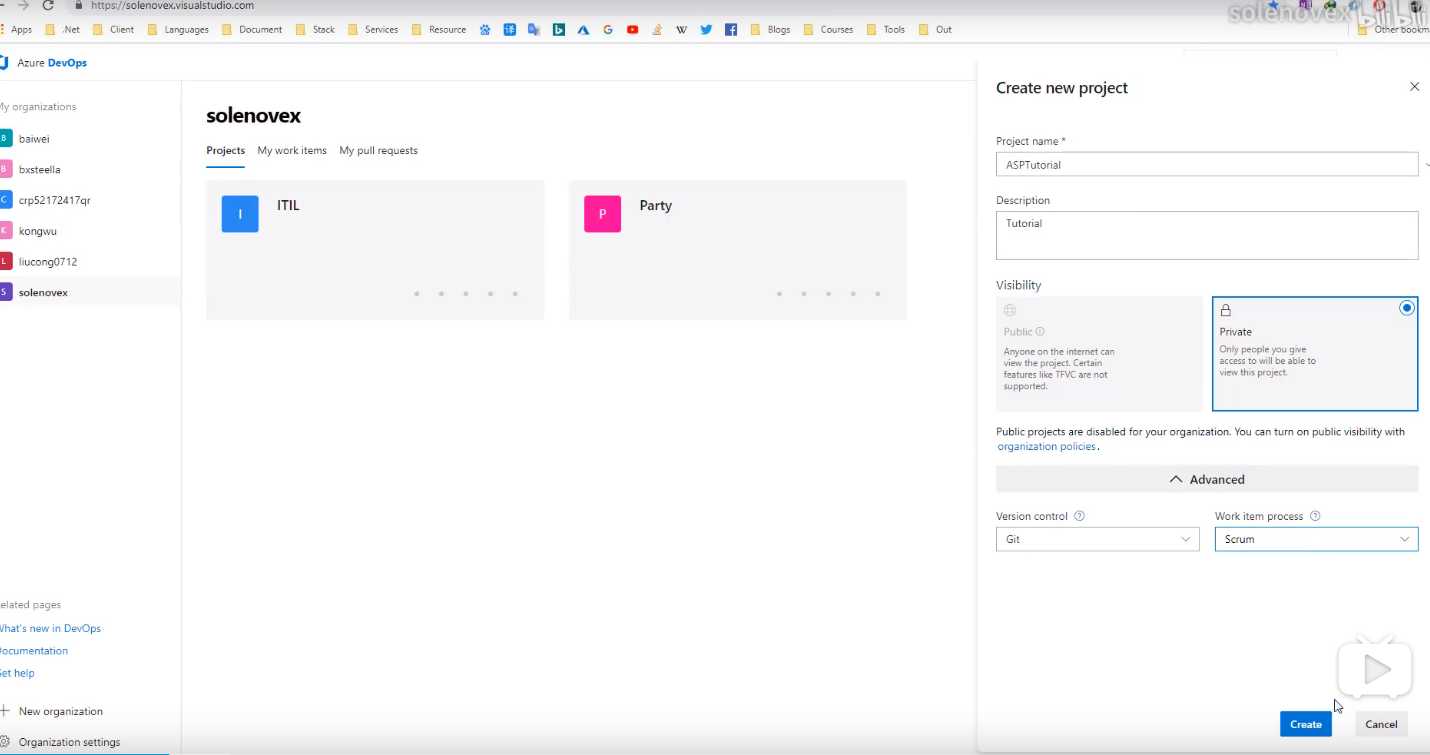Click the Description text area
The width and height of the screenshot is (1430, 755).
click(x=1207, y=235)
